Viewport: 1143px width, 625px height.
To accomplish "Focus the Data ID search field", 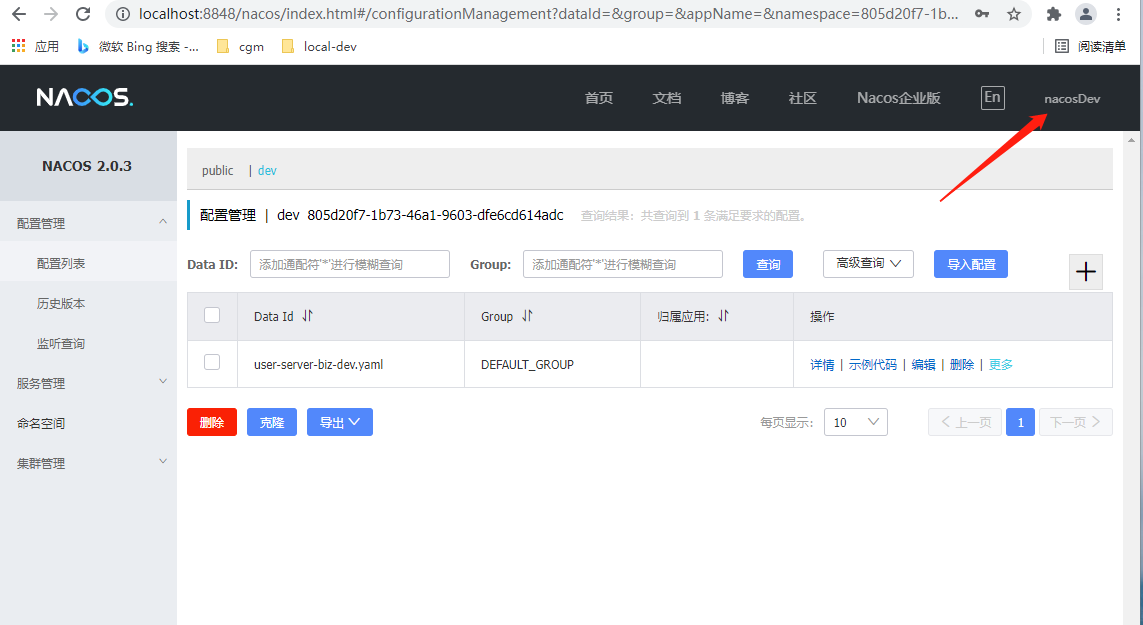I will pyautogui.click(x=350, y=264).
